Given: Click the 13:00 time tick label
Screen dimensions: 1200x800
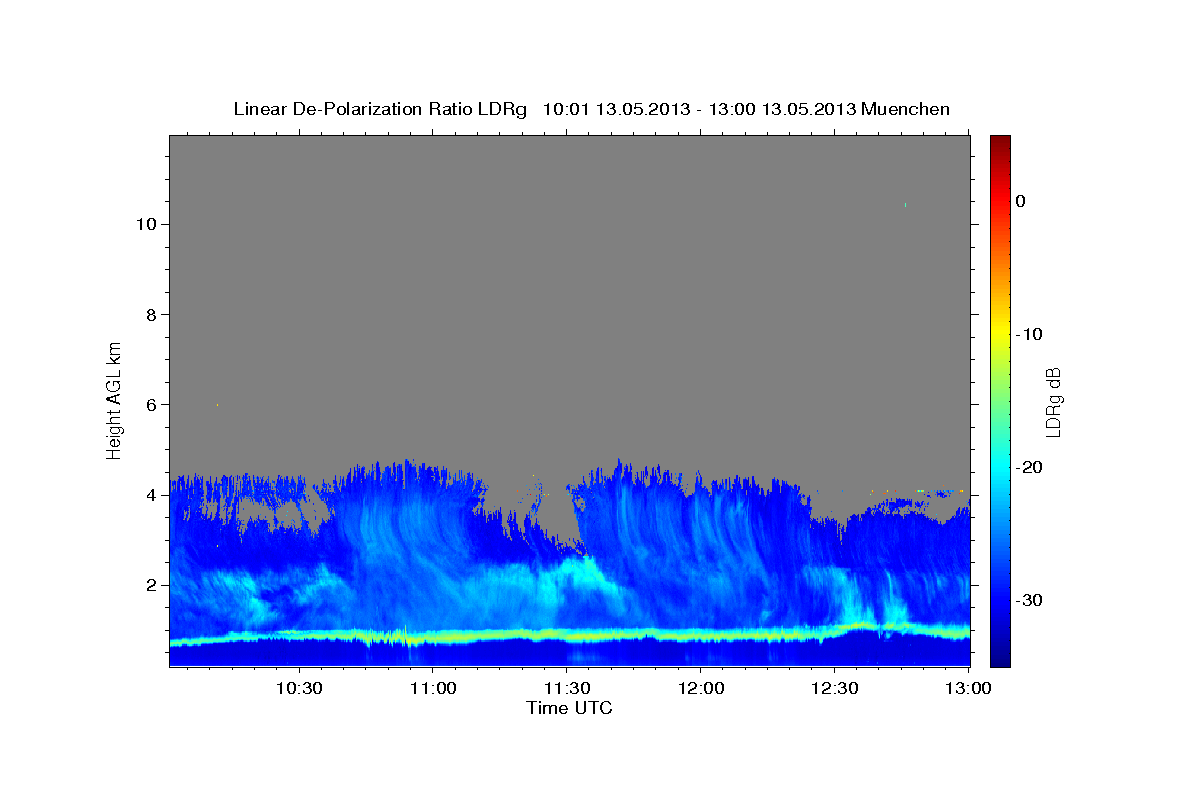Looking at the screenshot, I should tap(968, 689).
